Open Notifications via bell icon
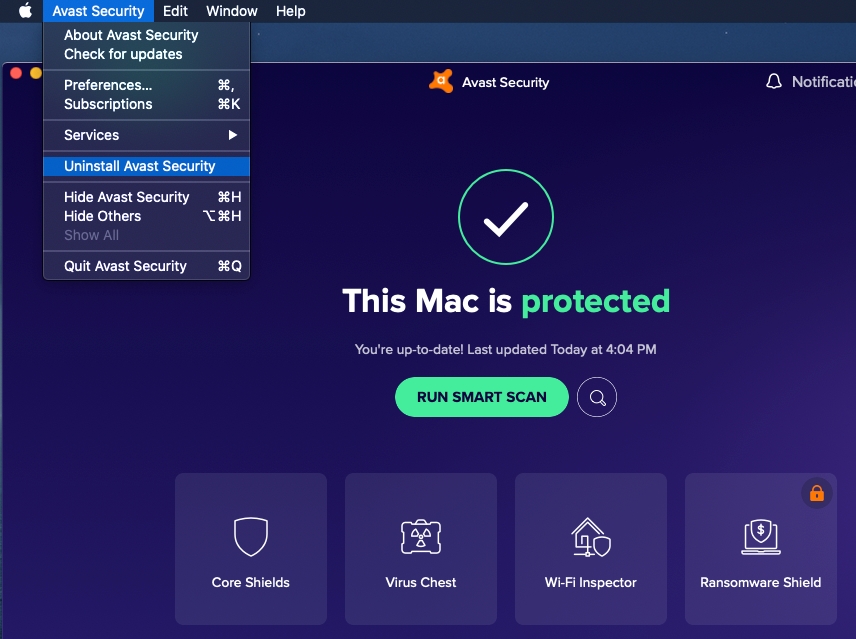This screenshot has width=856, height=639. click(774, 82)
